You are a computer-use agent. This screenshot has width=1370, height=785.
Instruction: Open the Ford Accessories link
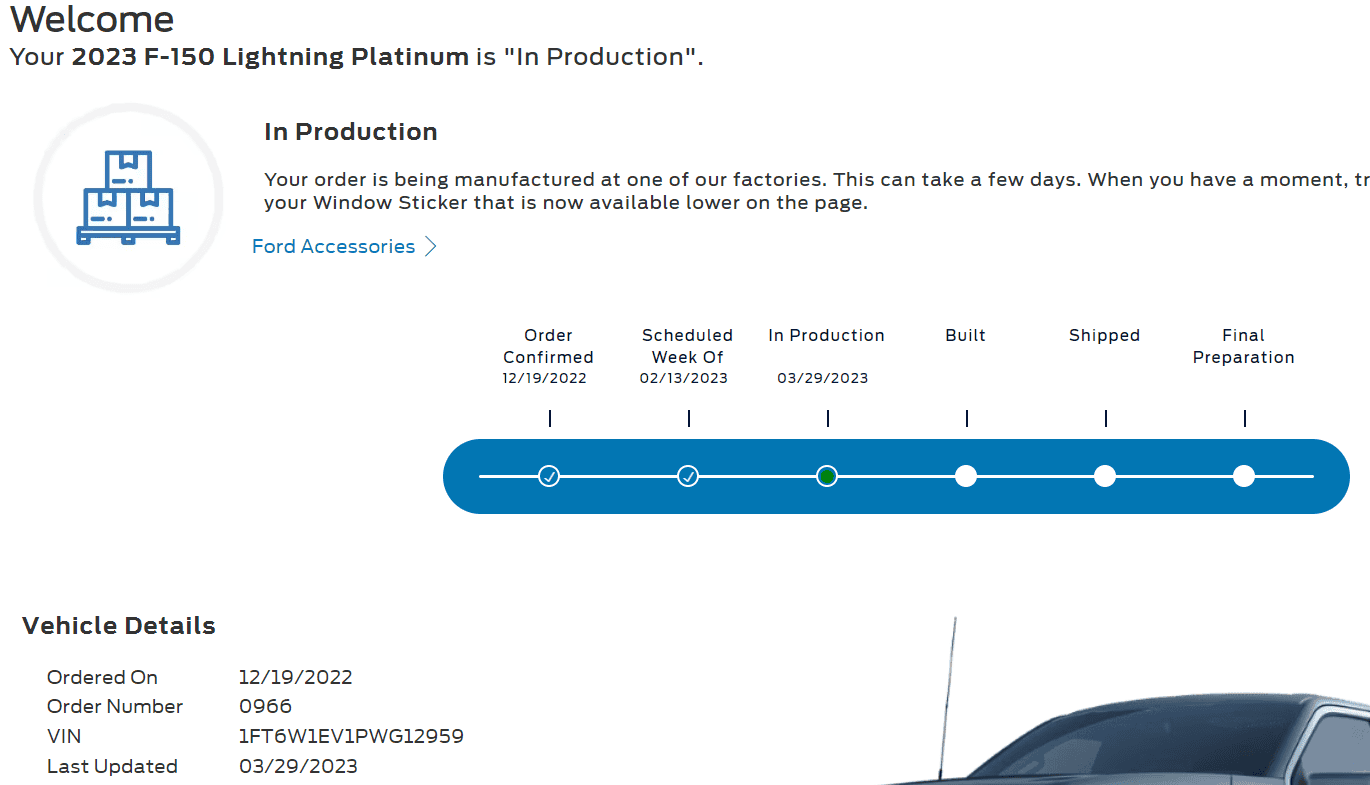point(333,247)
